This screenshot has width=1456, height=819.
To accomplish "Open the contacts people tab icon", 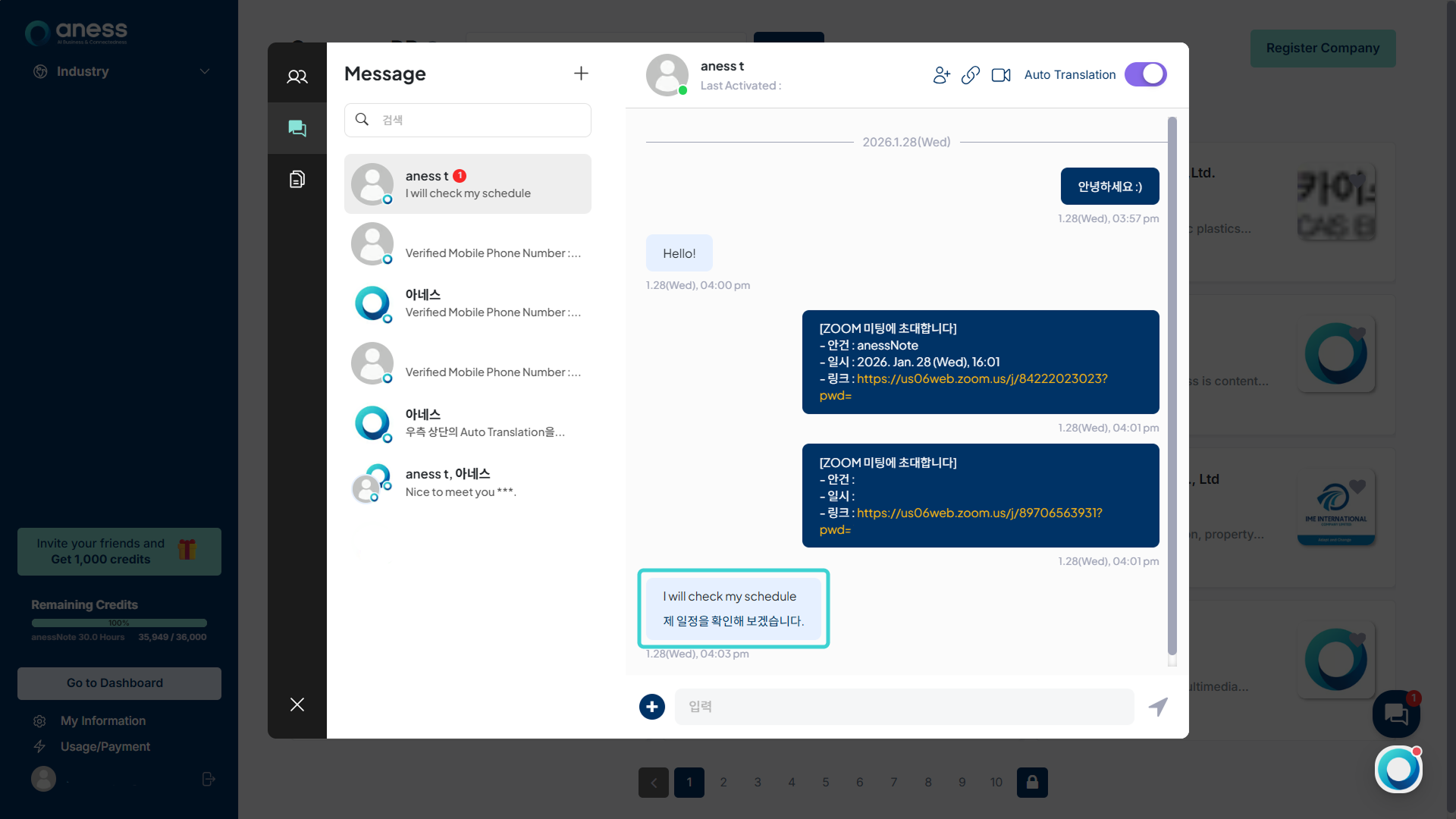I will click(297, 76).
